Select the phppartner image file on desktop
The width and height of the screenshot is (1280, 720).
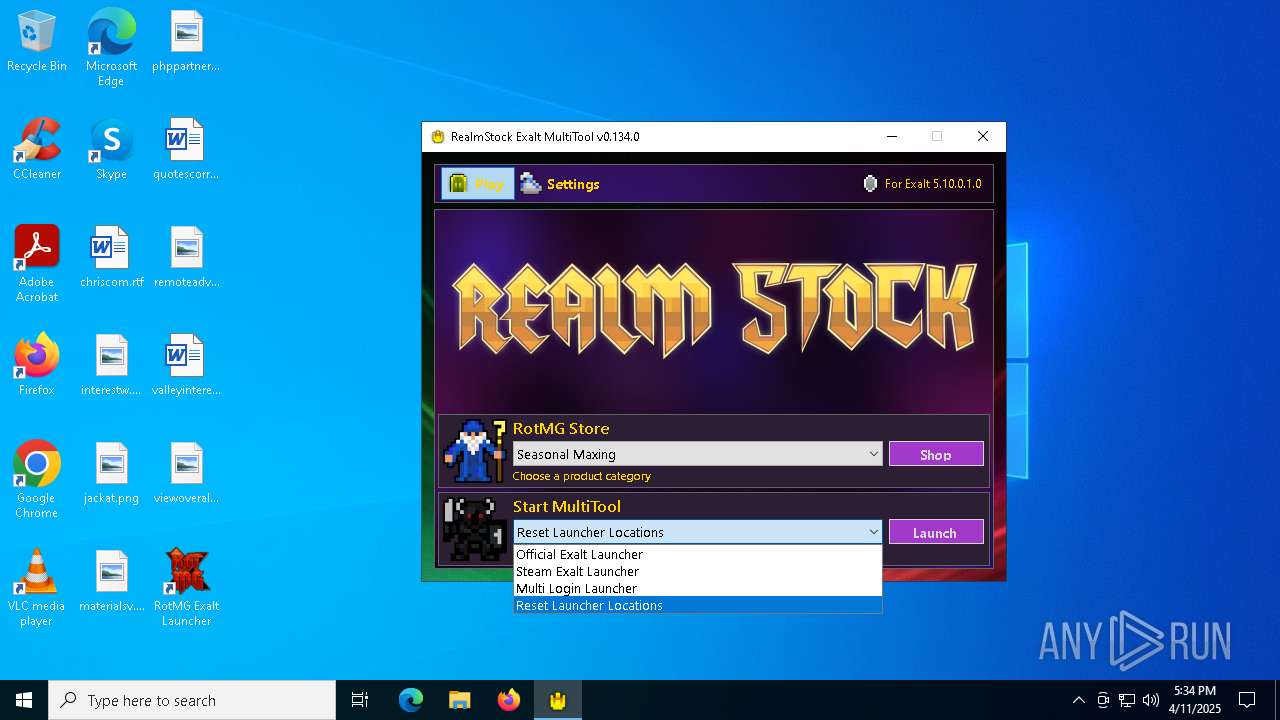186,42
